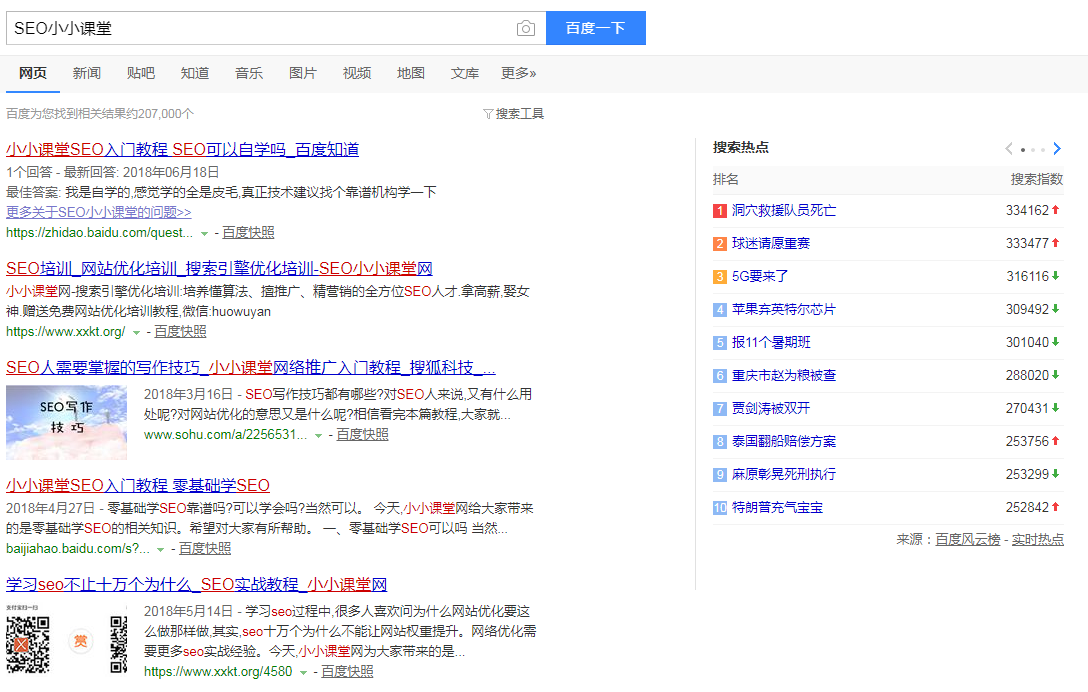Open the 音乐 tab
The height and width of the screenshot is (692, 1088).
tap(249, 73)
